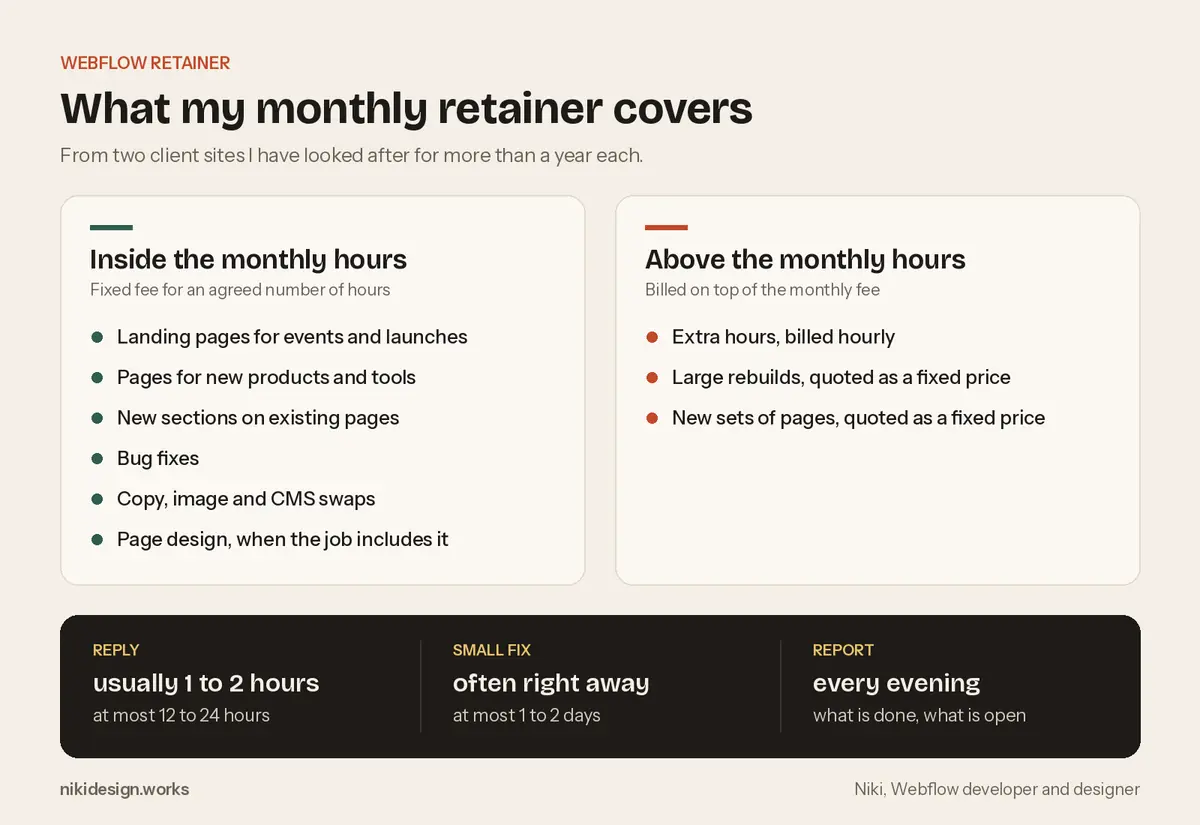The height and width of the screenshot is (825, 1200).
Task: Select 'Pages for new products and tools'
Action: tap(266, 377)
